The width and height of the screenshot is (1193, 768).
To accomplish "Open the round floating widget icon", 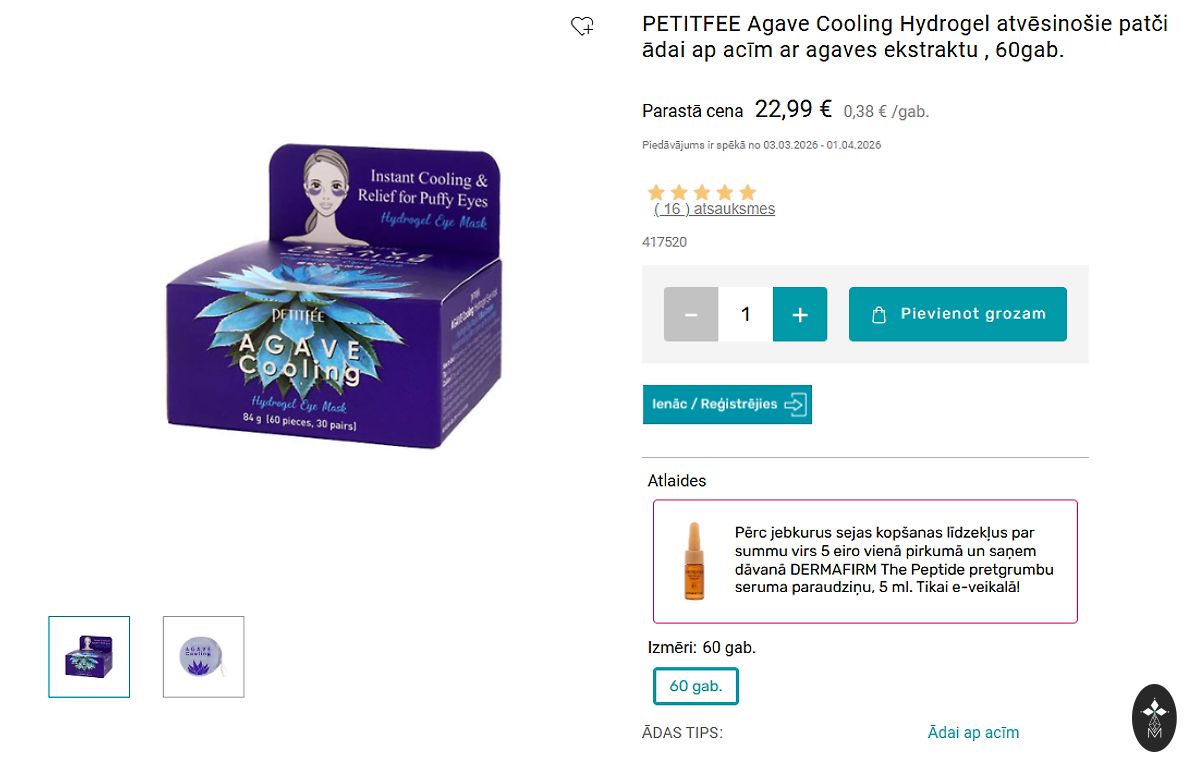I will (x=1154, y=717).
